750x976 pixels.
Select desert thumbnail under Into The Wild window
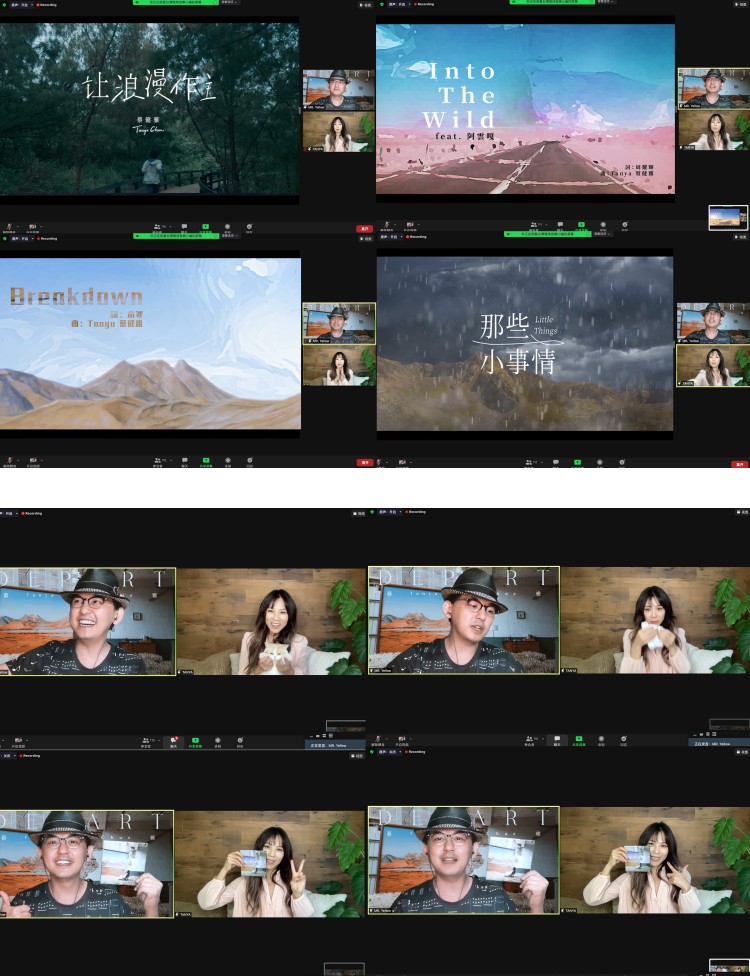click(x=728, y=218)
